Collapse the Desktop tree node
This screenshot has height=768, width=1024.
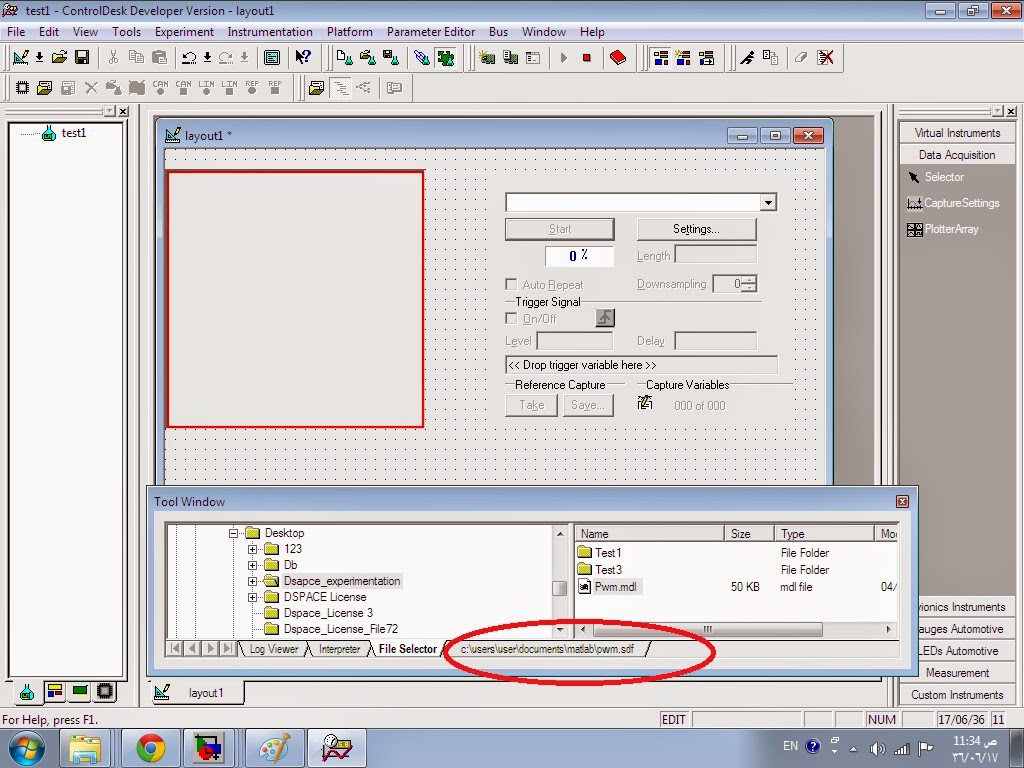[232, 532]
